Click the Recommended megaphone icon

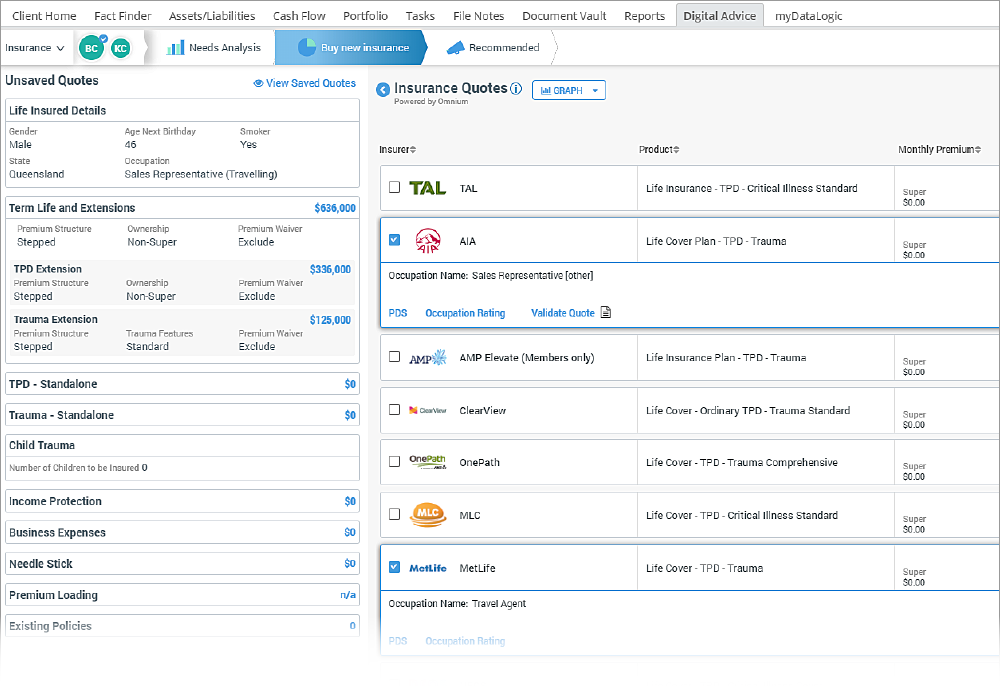(x=455, y=48)
